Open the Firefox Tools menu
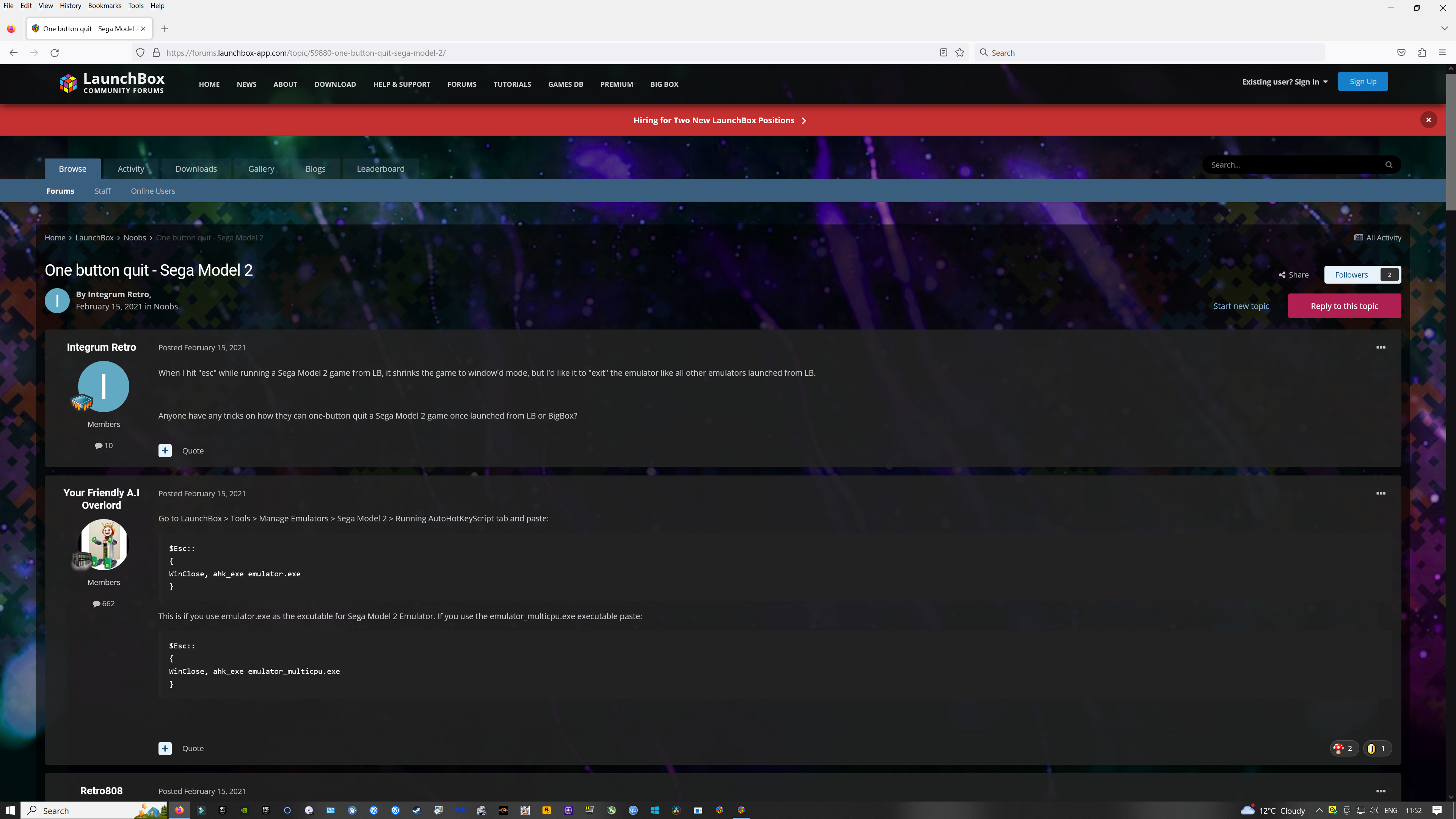The image size is (1456, 819). pyautogui.click(x=136, y=6)
